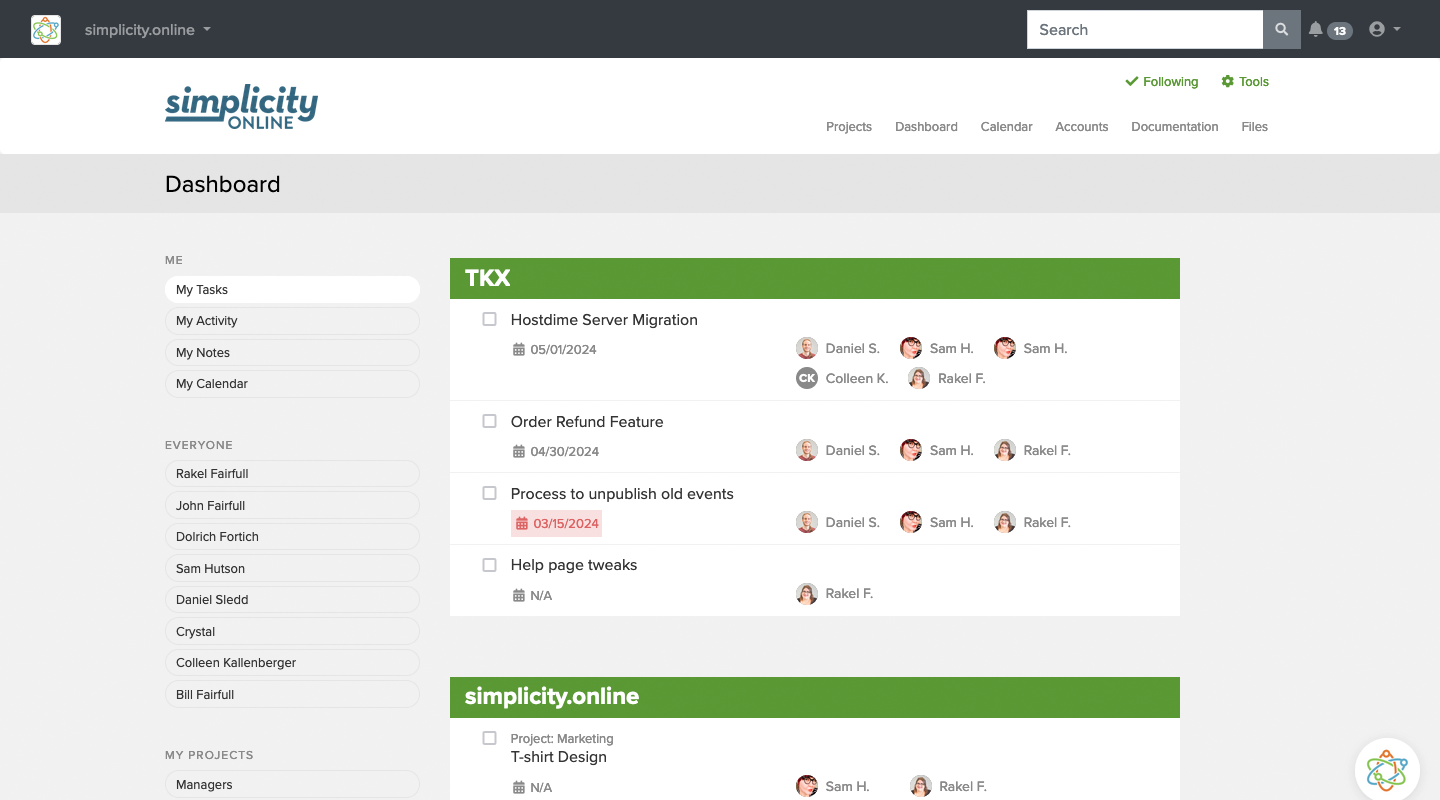Focus the Search input field

pos(1145,30)
